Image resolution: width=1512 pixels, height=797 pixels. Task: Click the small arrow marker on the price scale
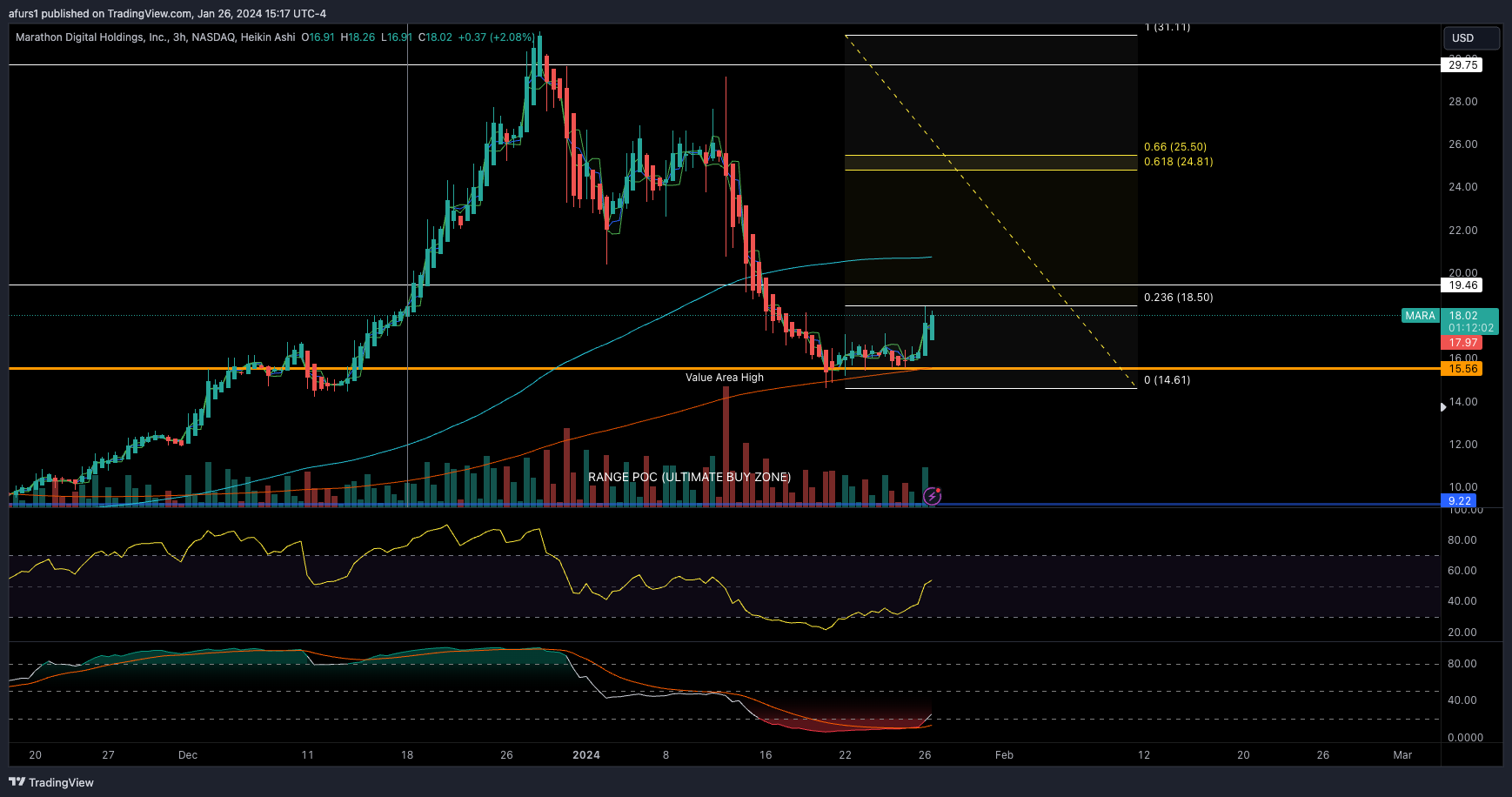point(1443,406)
